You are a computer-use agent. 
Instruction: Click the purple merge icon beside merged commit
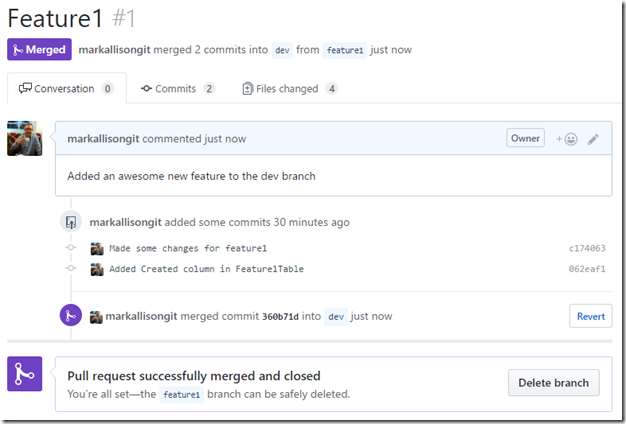pyautogui.click(x=71, y=315)
